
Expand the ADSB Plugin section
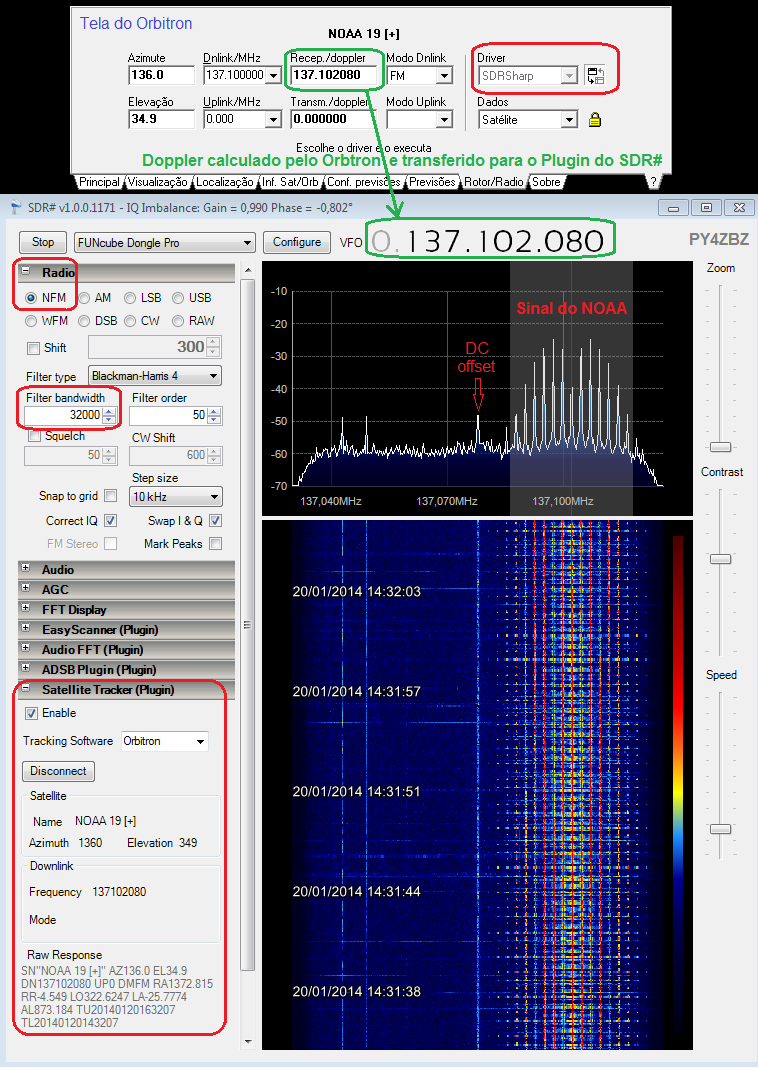[25, 668]
